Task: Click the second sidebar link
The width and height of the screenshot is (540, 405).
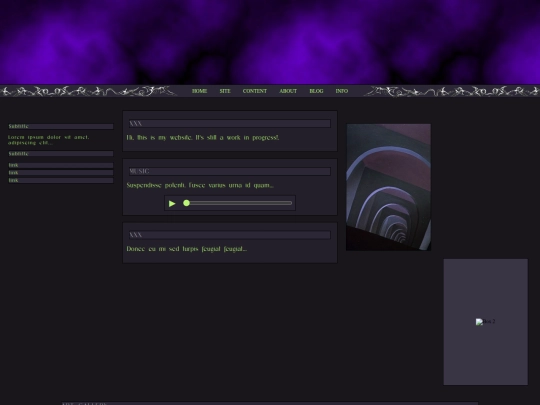Action: [x=61, y=173]
